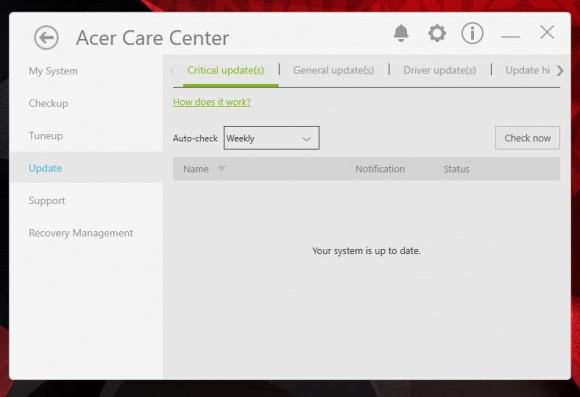Click the Status column header
This screenshot has width=580, height=397.
point(456,169)
